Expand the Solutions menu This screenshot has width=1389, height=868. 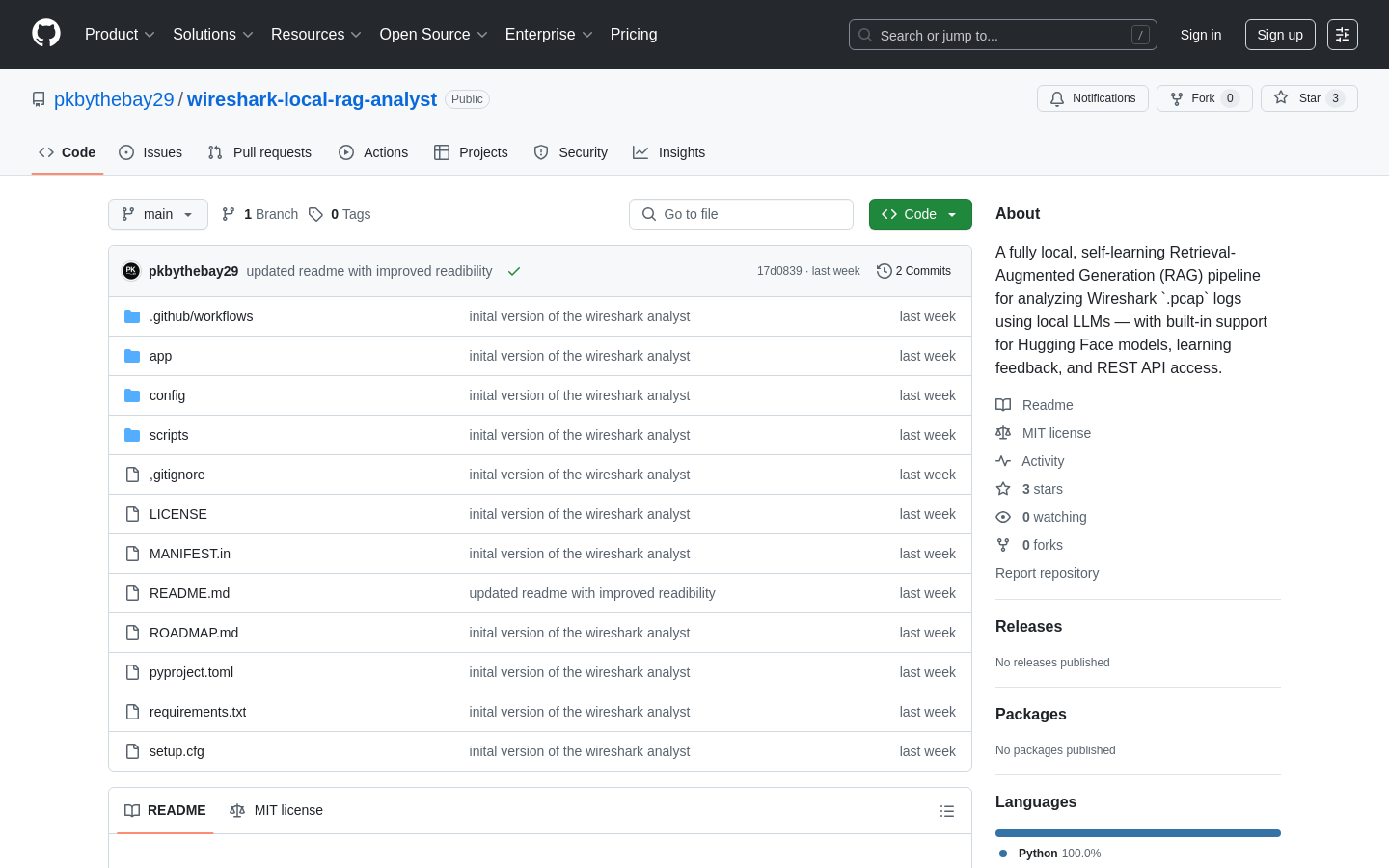click(x=213, y=35)
